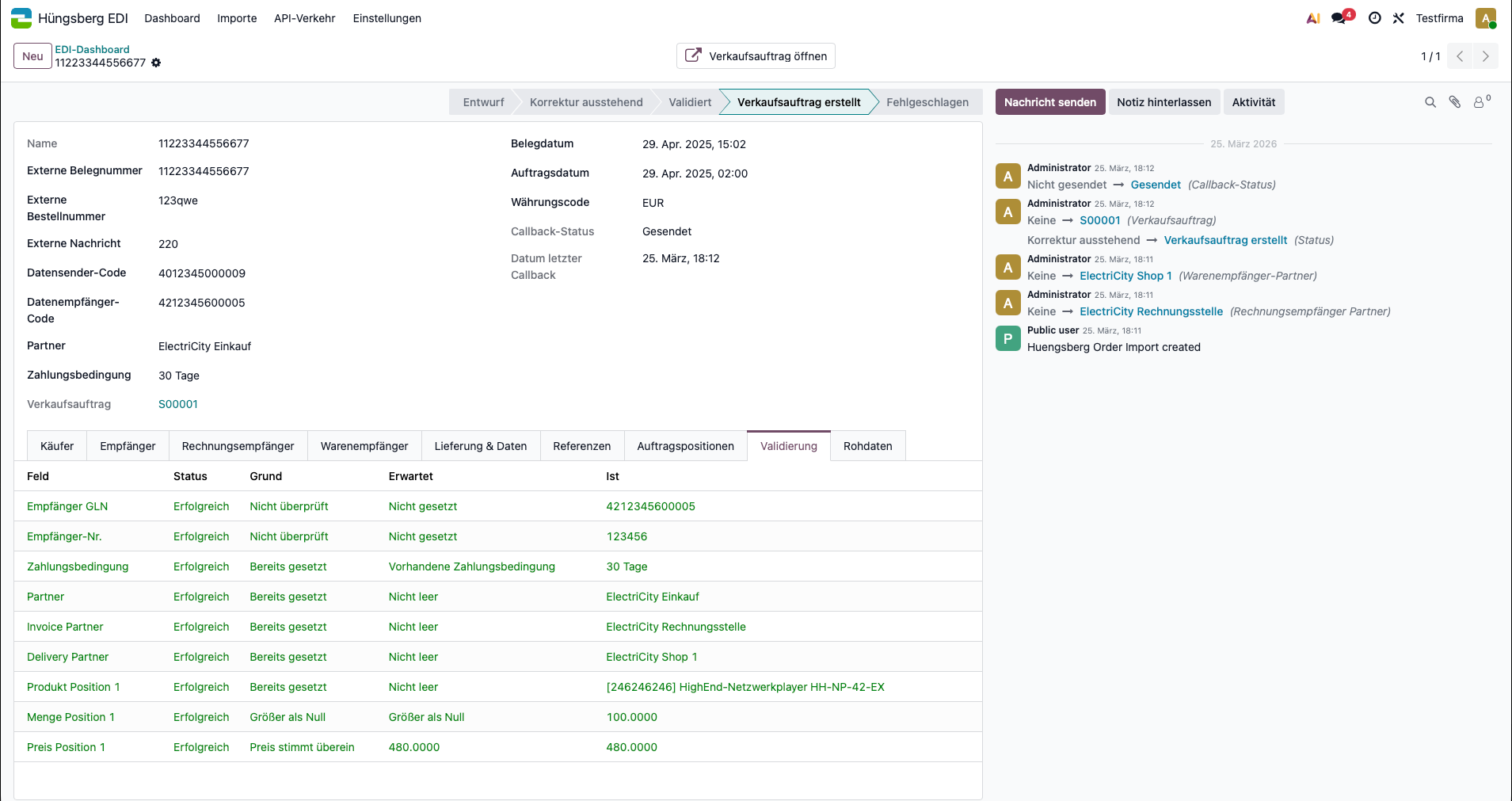Screen dimensions: 1512x801
Task: Set status to Fehlgeschlagen
Action: click(x=927, y=102)
